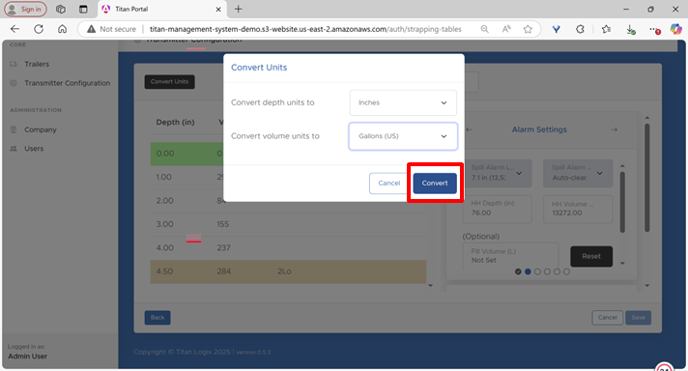
Task: Click the black Convert Units button
Action: tap(169, 82)
